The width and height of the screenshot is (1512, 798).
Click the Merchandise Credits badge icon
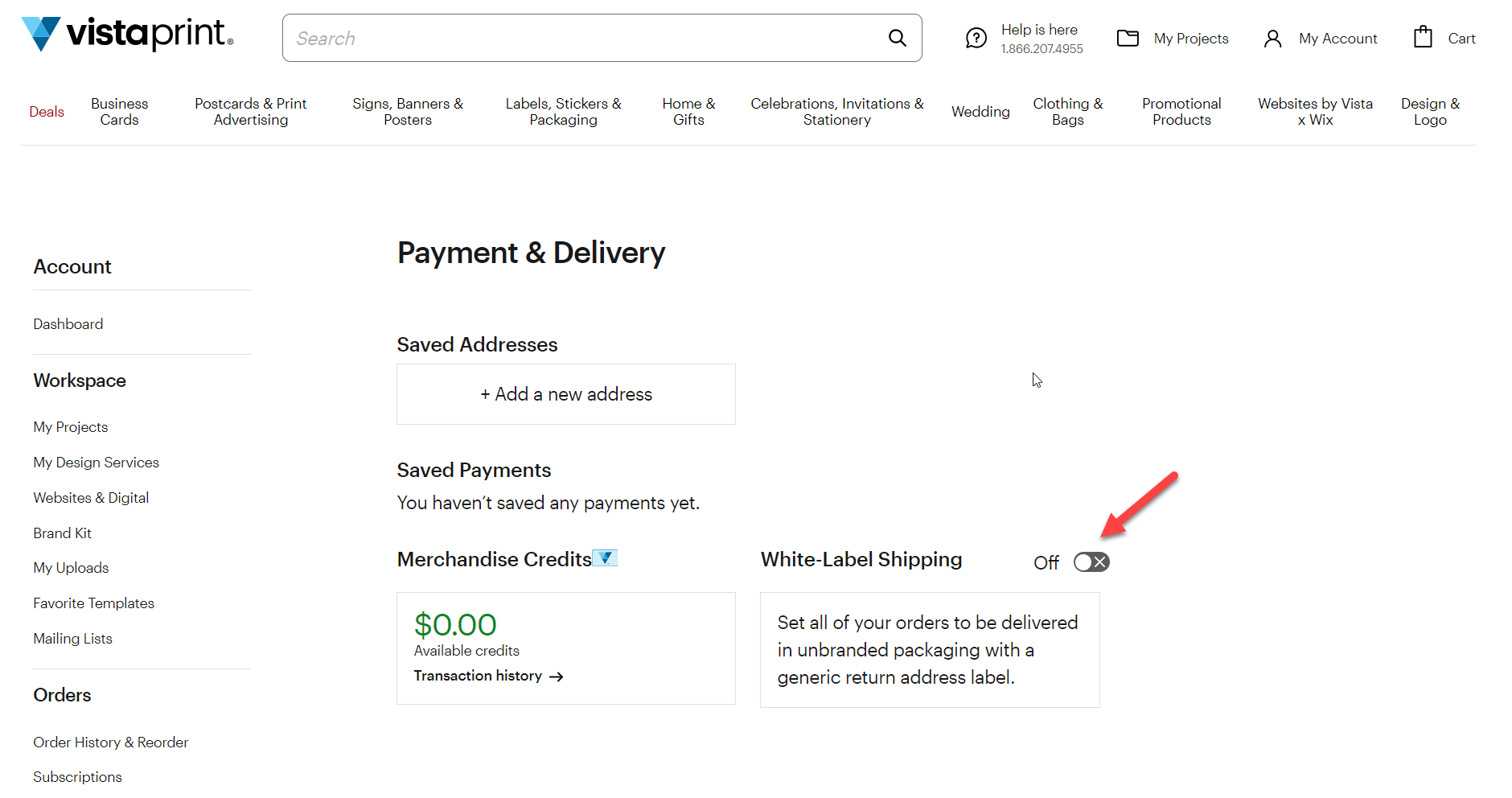tap(605, 557)
